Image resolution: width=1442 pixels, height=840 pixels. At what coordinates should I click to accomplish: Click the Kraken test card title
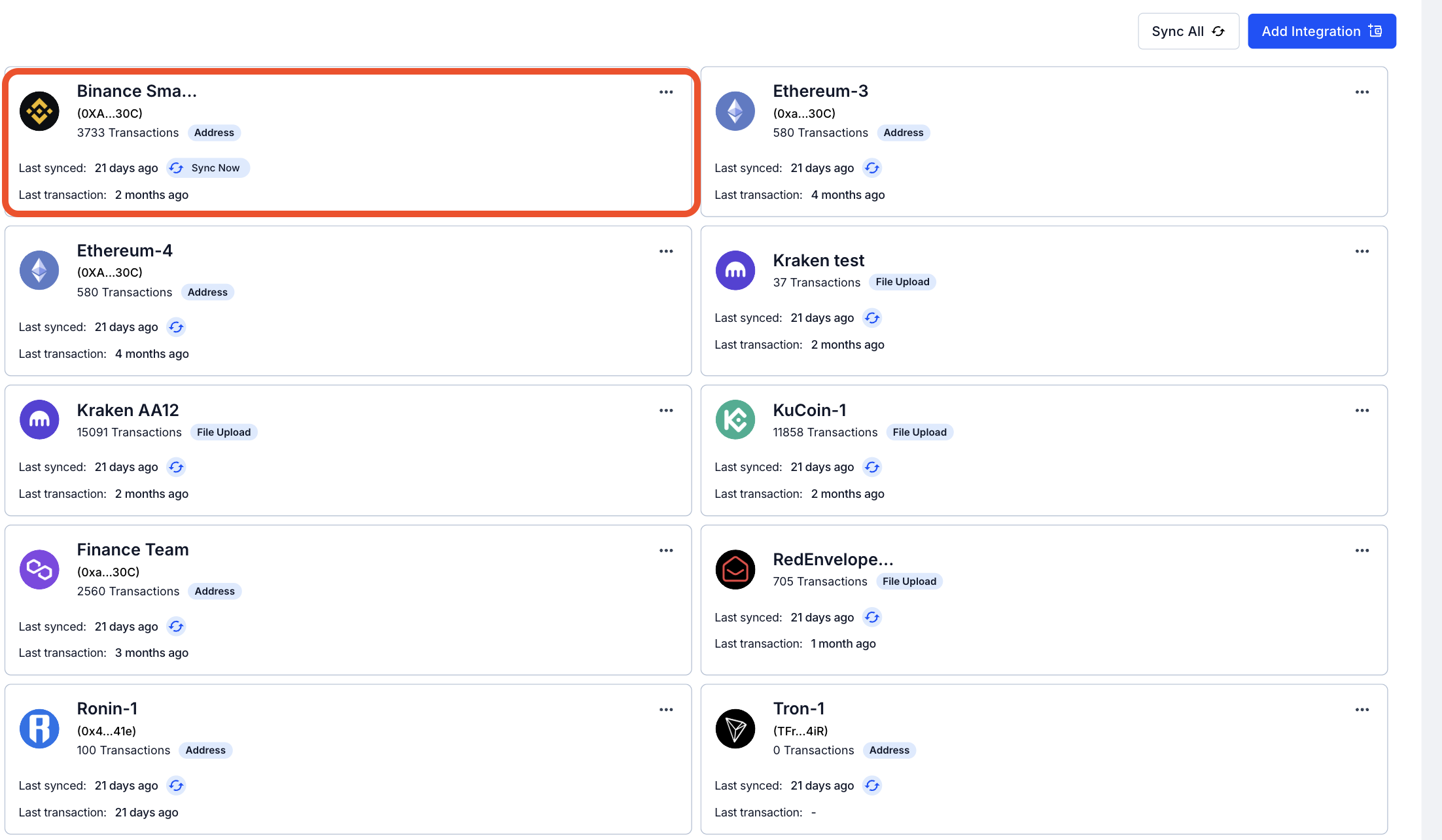(818, 260)
